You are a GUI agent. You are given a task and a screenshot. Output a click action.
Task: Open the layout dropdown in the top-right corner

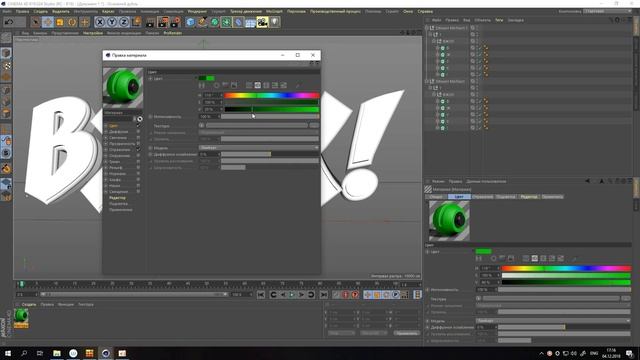point(607,11)
